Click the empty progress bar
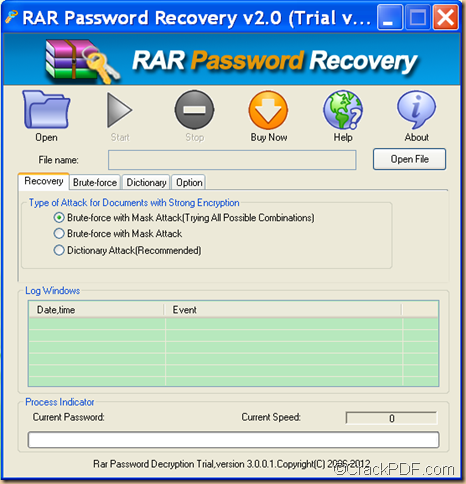466x484 pixels. 233,440
